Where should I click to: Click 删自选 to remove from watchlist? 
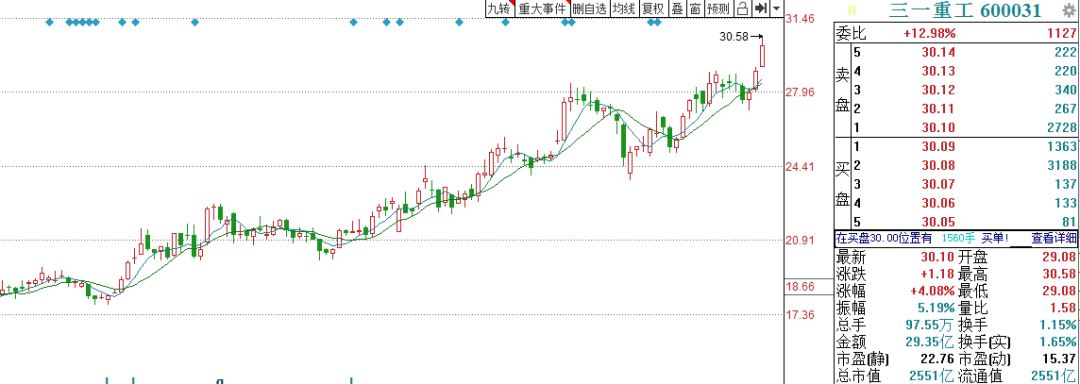(x=590, y=8)
